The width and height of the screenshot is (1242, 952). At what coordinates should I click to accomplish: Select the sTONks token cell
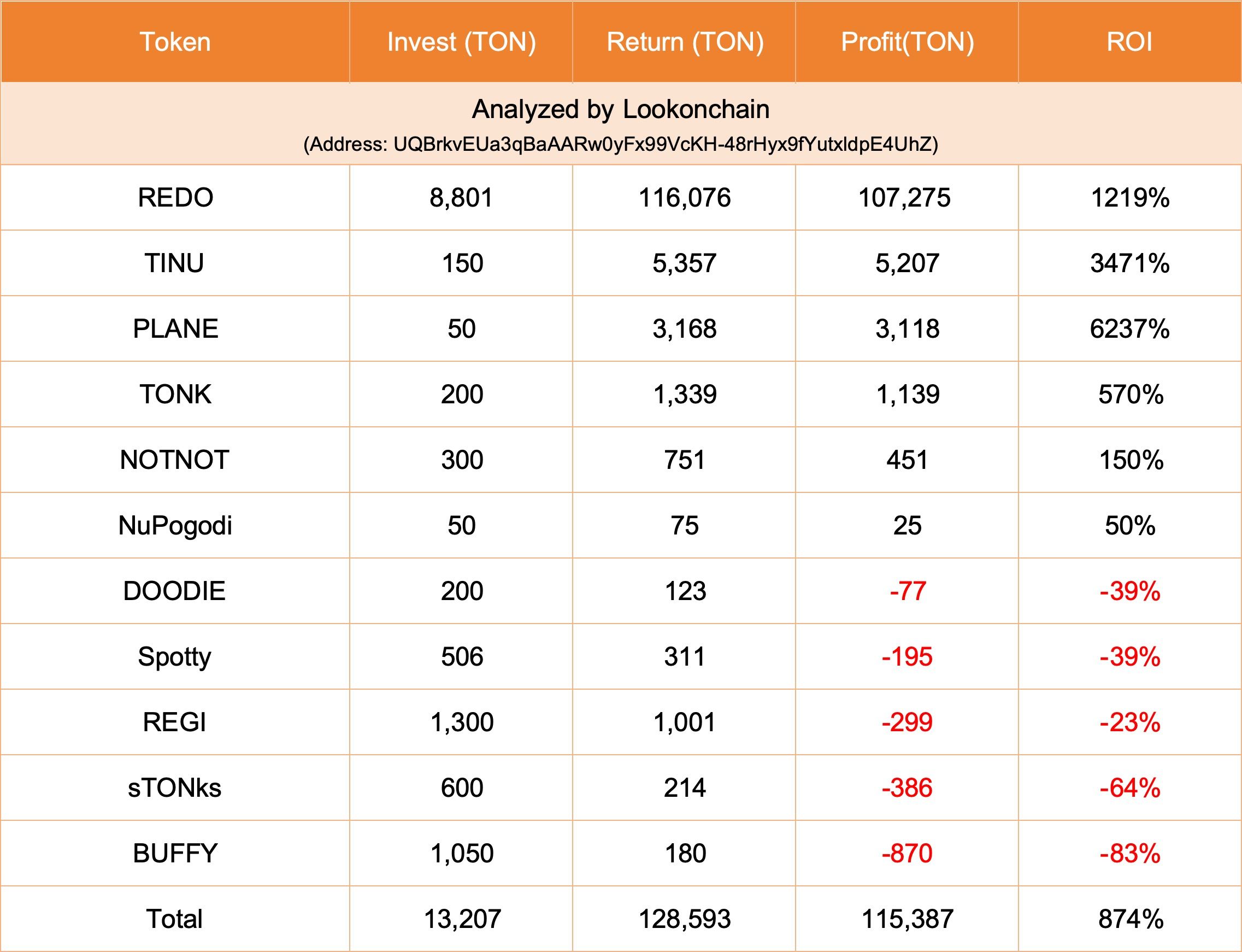click(175, 788)
